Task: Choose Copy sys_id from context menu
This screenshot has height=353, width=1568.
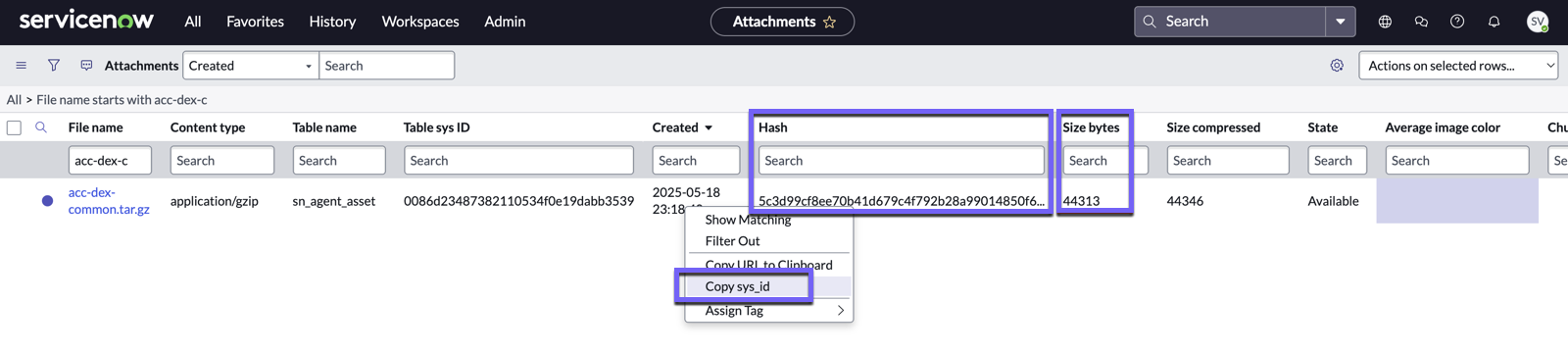Action: (x=769, y=286)
